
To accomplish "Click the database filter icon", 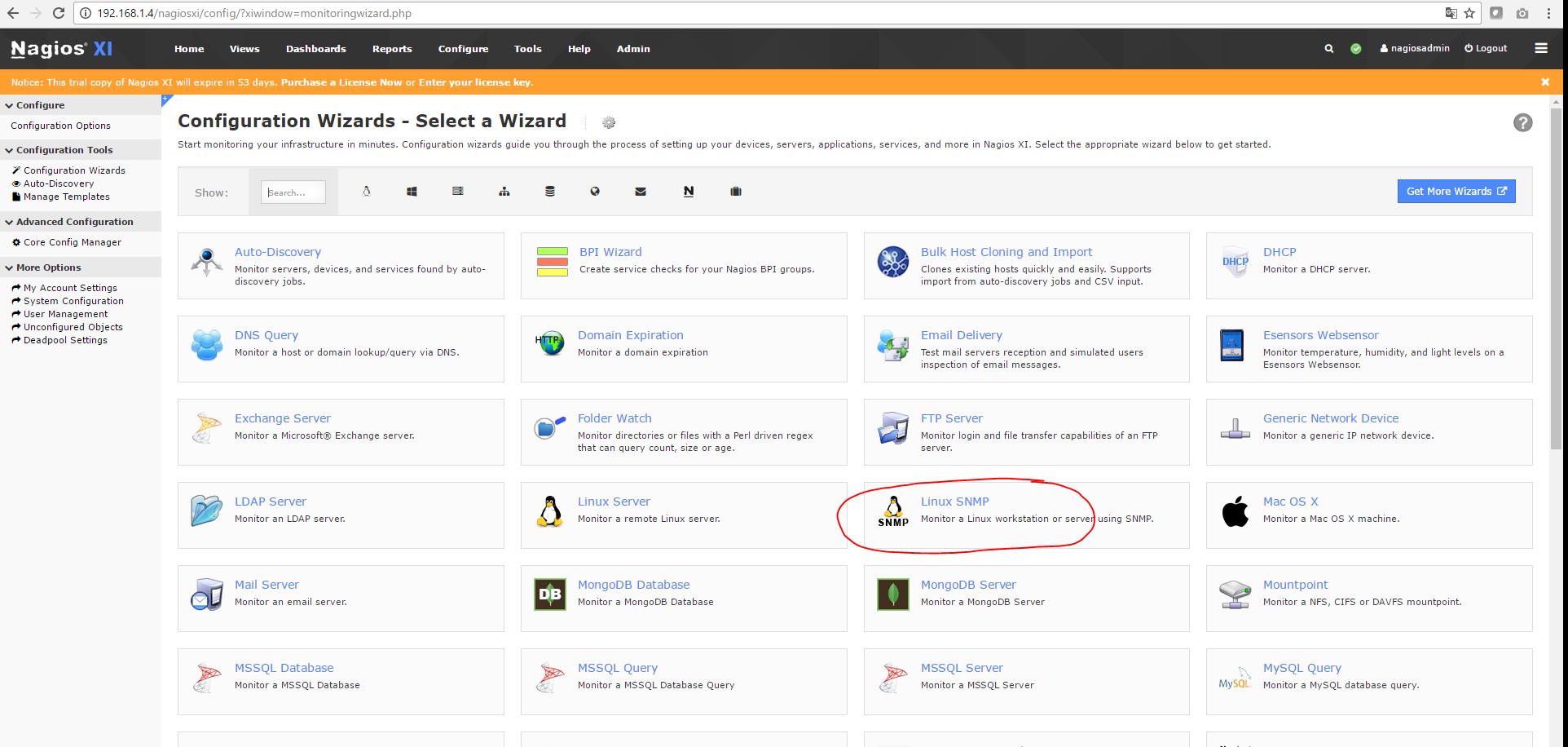I will pyautogui.click(x=549, y=192).
